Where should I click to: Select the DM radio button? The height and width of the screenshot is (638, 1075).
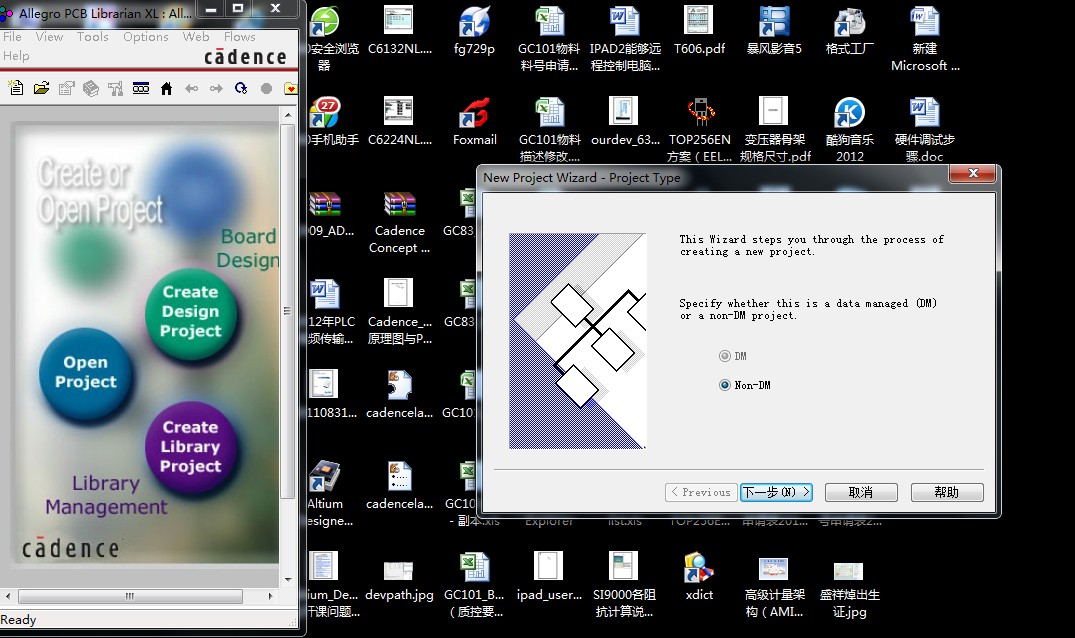[725, 356]
